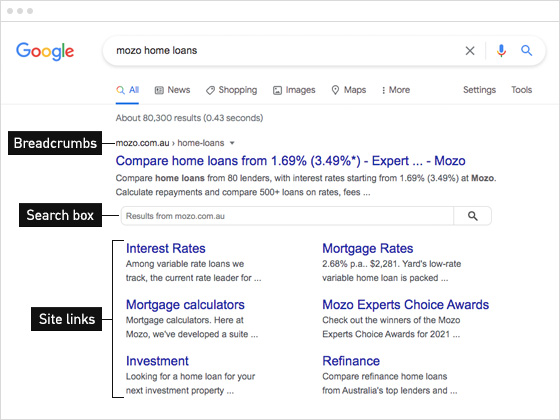
Task: Click the snippet Mortgage calculators. Here at
Action: tap(192, 327)
